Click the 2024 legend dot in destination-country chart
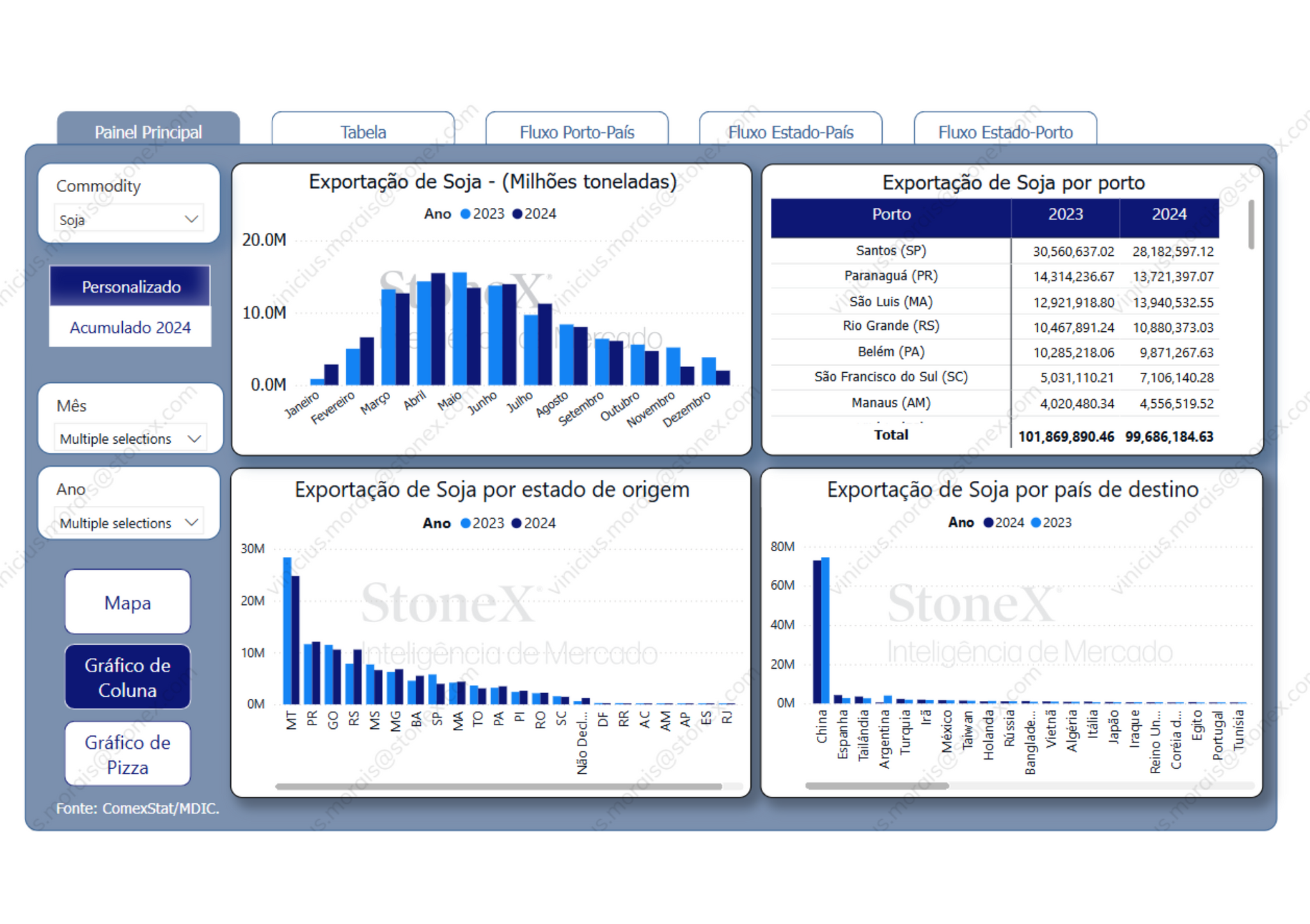 click(988, 522)
